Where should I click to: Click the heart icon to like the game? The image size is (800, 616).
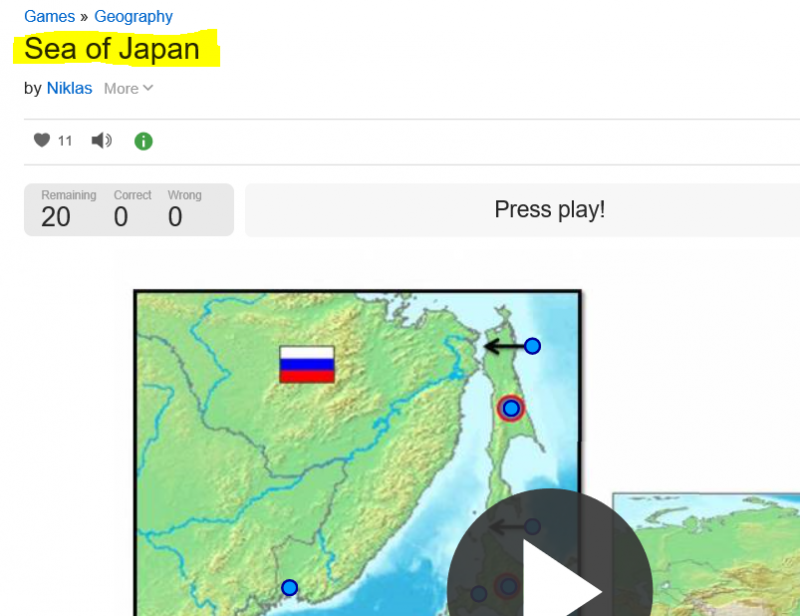click(41, 141)
